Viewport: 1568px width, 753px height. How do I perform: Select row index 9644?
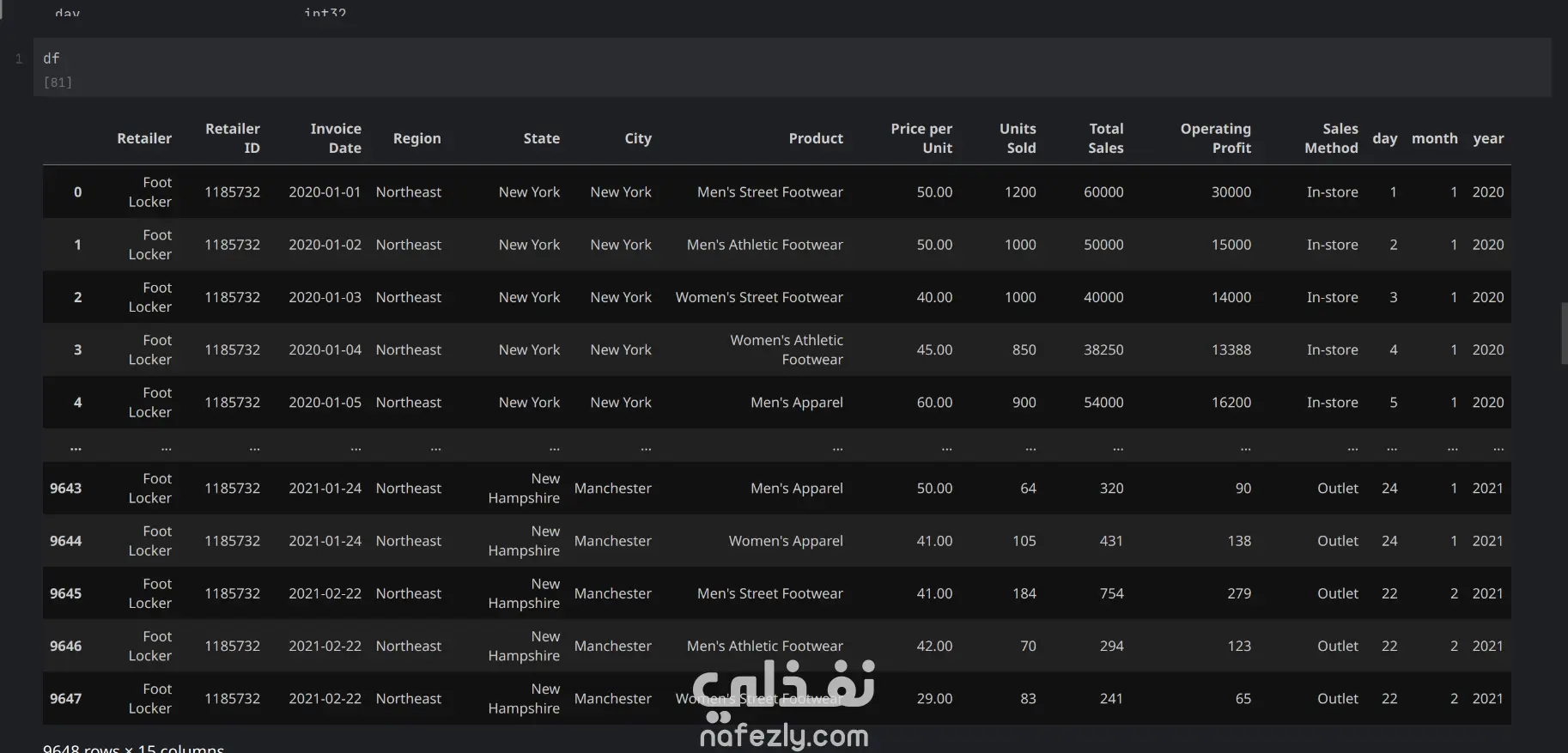[x=65, y=541]
